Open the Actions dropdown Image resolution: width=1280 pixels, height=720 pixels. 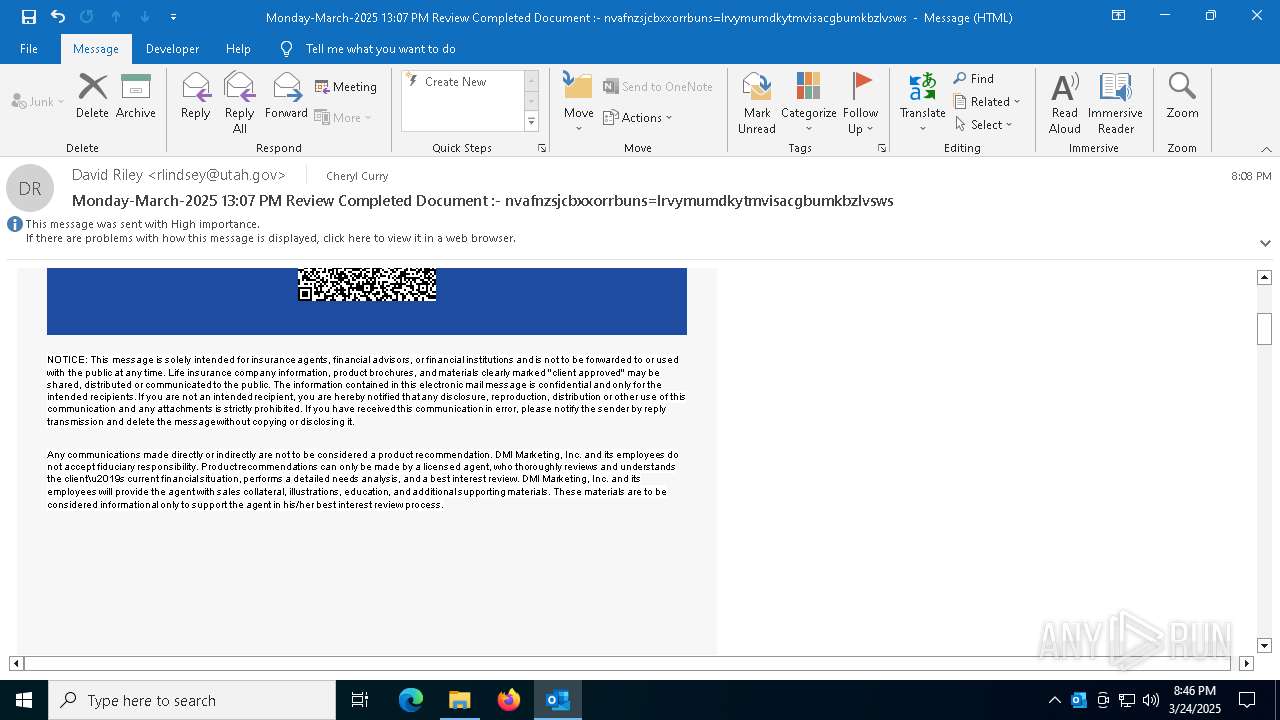638,117
